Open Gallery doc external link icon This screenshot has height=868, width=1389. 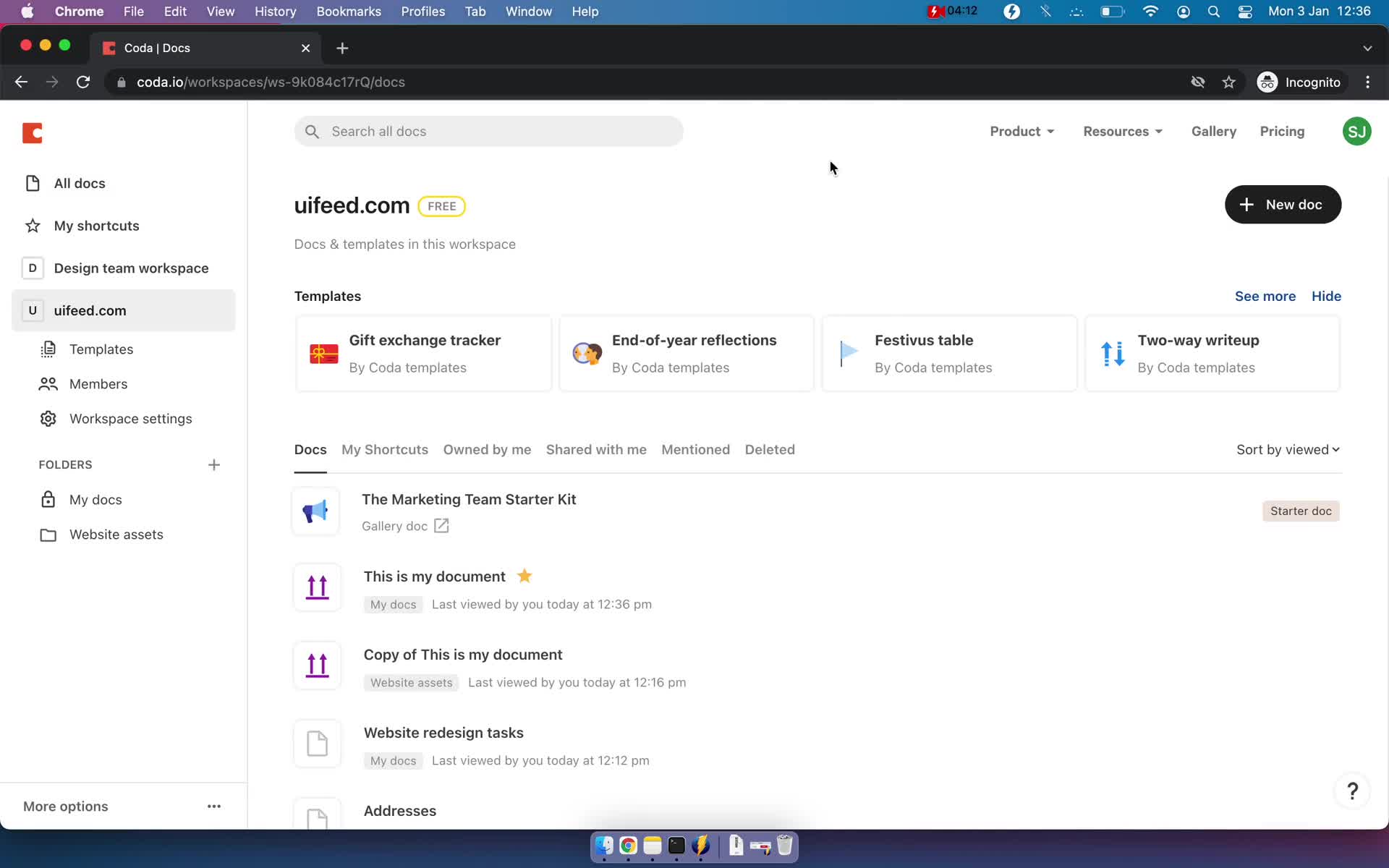coord(441,526)
